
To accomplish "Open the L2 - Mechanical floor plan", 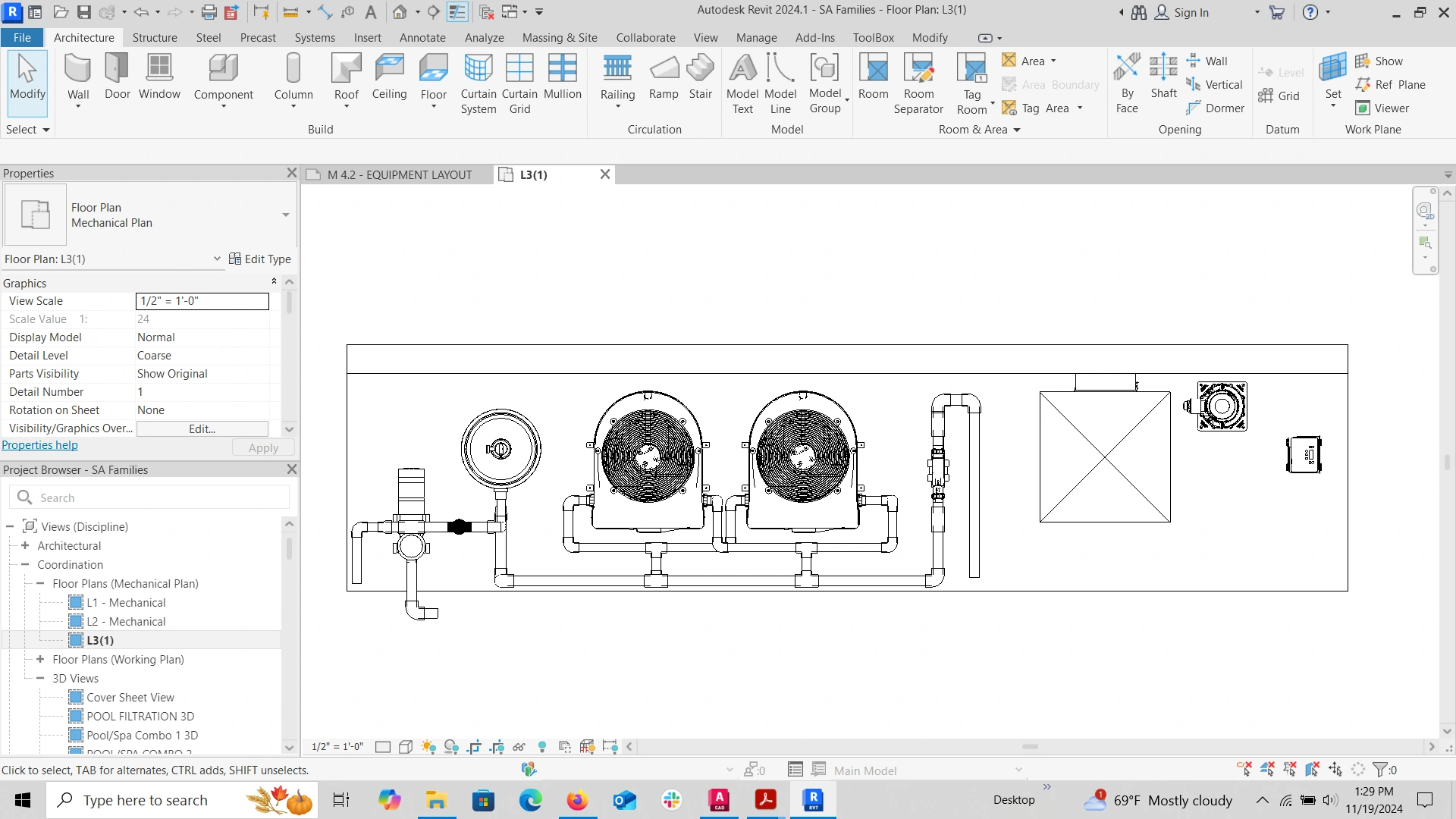I will click(x=126, y=621).
